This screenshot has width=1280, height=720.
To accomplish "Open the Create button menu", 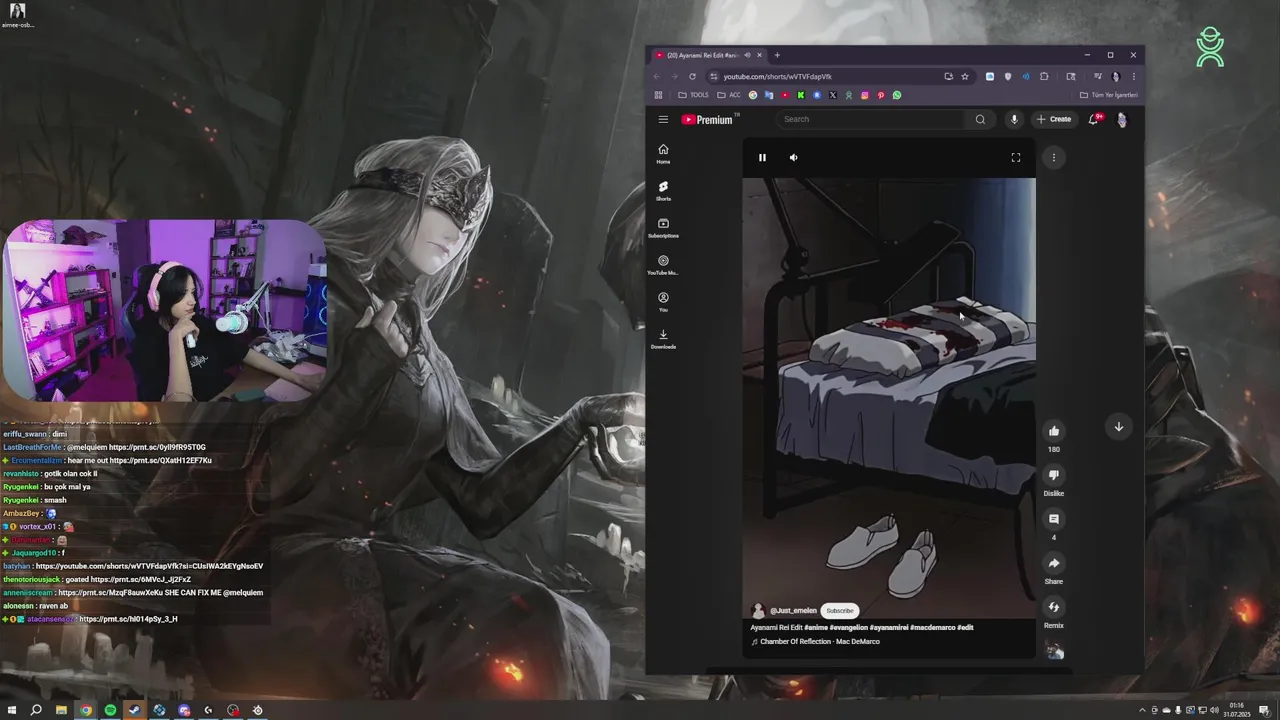I will [x=1054, y=119].
